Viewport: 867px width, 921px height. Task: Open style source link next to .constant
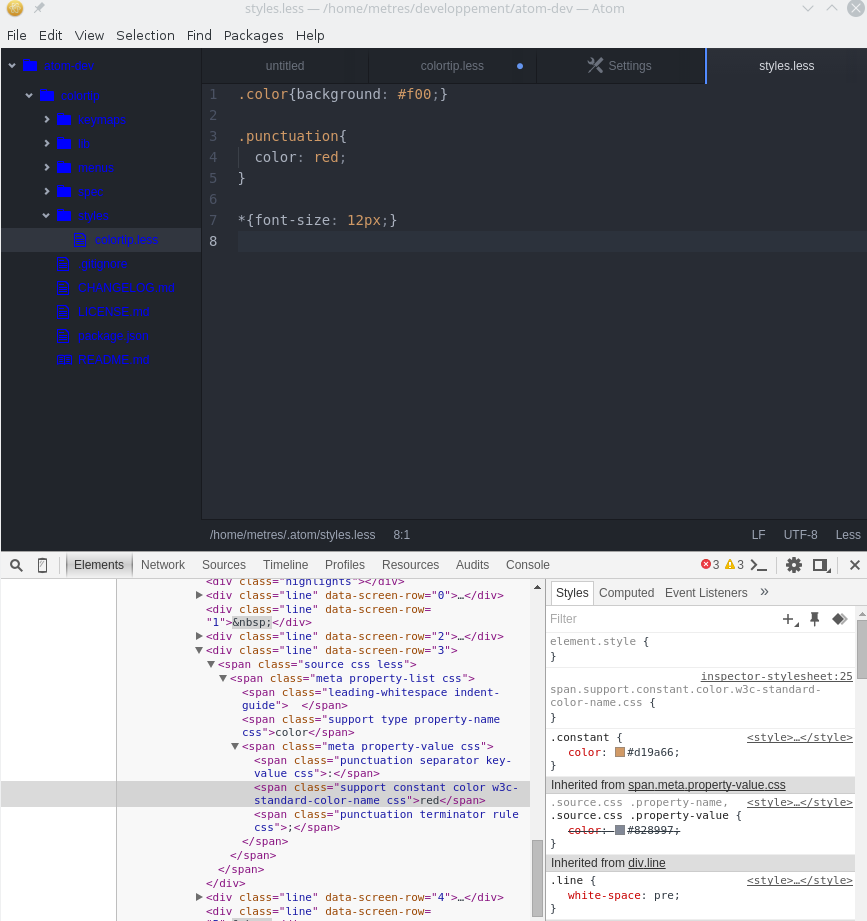click(x=799, y=737)
